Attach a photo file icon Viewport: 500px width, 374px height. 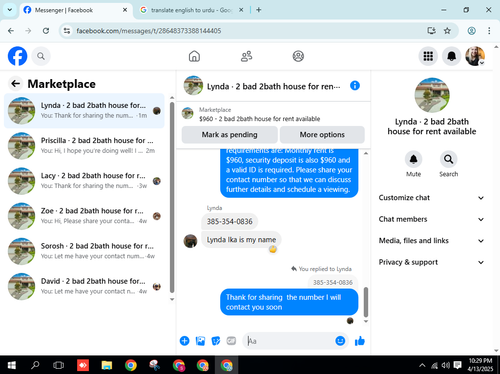pyautogui.click(x=200, y=341)
